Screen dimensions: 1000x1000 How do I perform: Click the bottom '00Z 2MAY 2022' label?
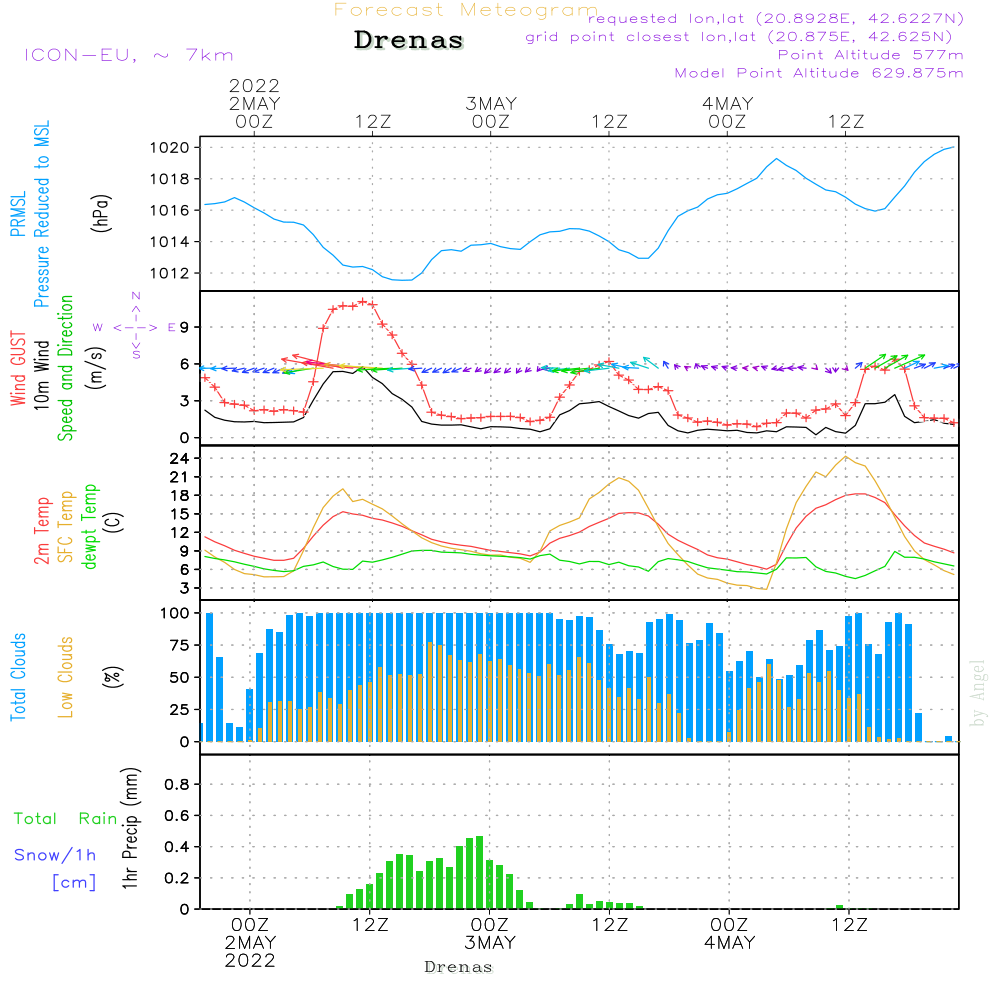click(x=250, y=943)
